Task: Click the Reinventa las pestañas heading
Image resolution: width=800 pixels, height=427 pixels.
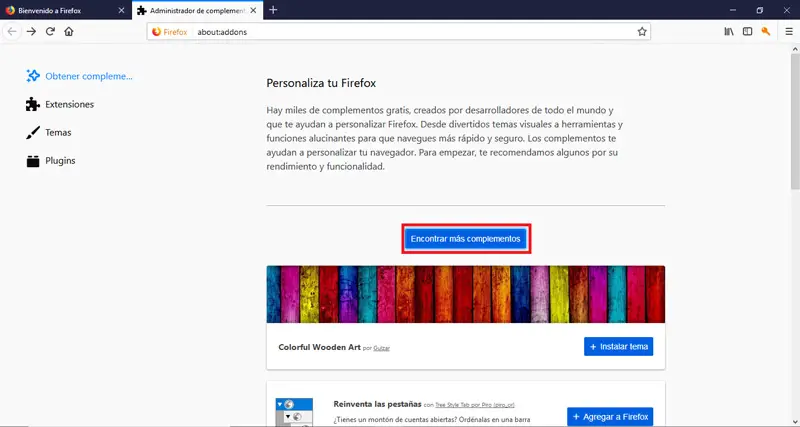Action: pos(377,404)
